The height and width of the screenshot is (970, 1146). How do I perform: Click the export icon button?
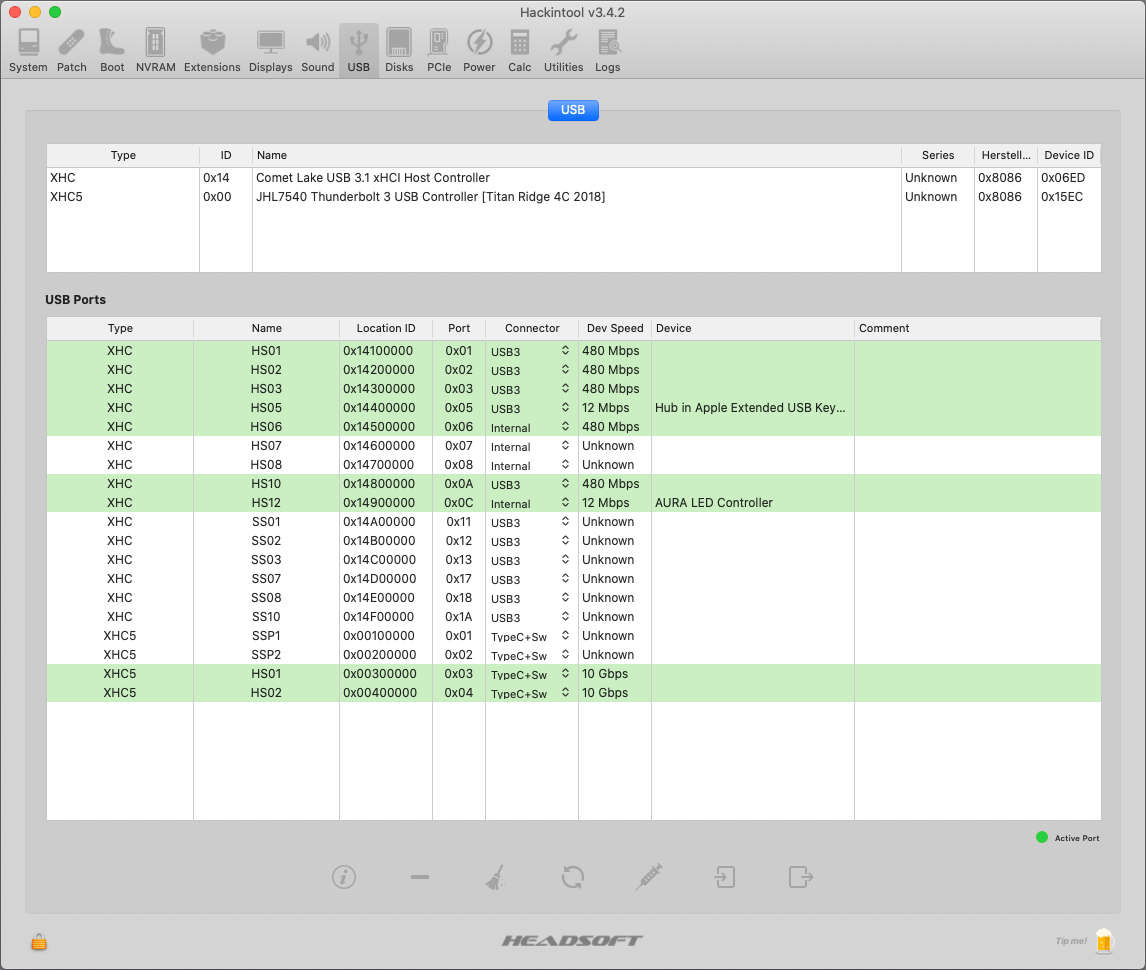tap(800, 877)
